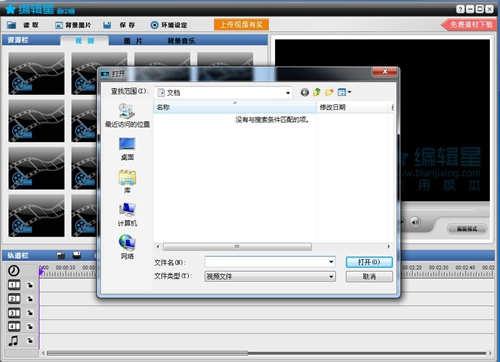Select the music note audio track icon
Image resolution: width=500 pixels, height=362 pixels.
point(13,341)
